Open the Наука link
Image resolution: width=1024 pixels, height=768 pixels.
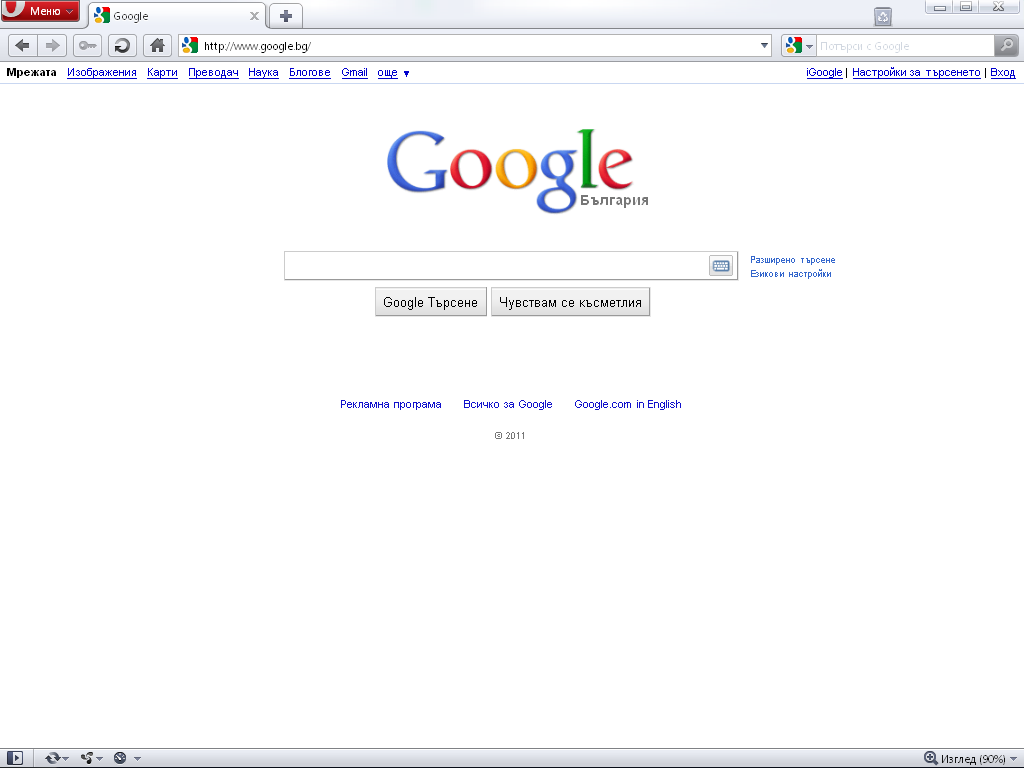tap(263, 72)
